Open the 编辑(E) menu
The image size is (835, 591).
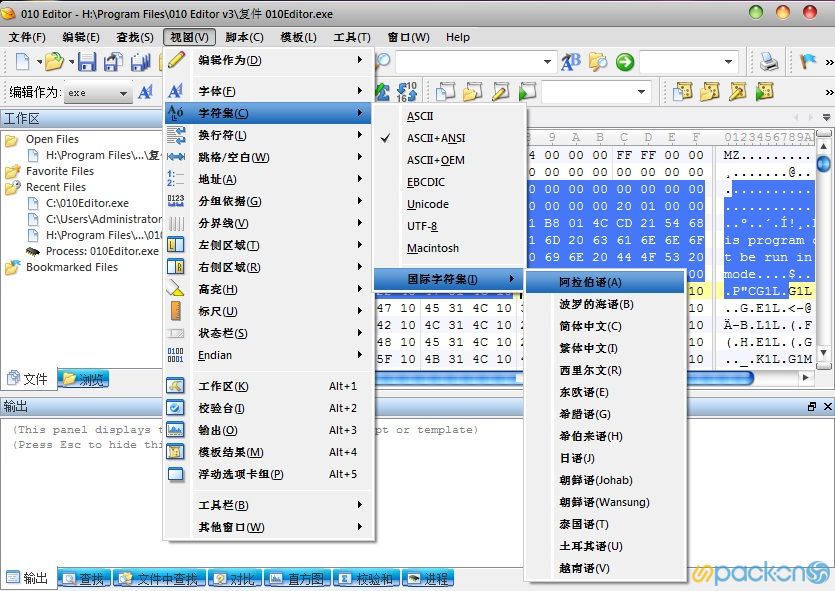tap(81, 37)
